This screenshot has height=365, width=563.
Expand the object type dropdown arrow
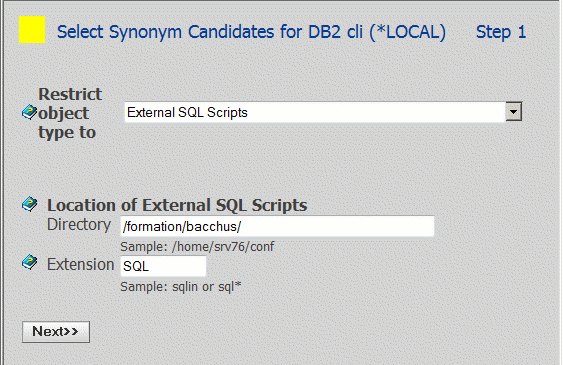pyautogui.click(x=513, y=112)
